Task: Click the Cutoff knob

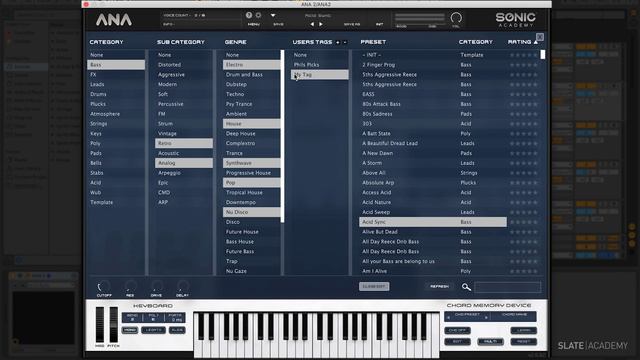Action: 104,287
